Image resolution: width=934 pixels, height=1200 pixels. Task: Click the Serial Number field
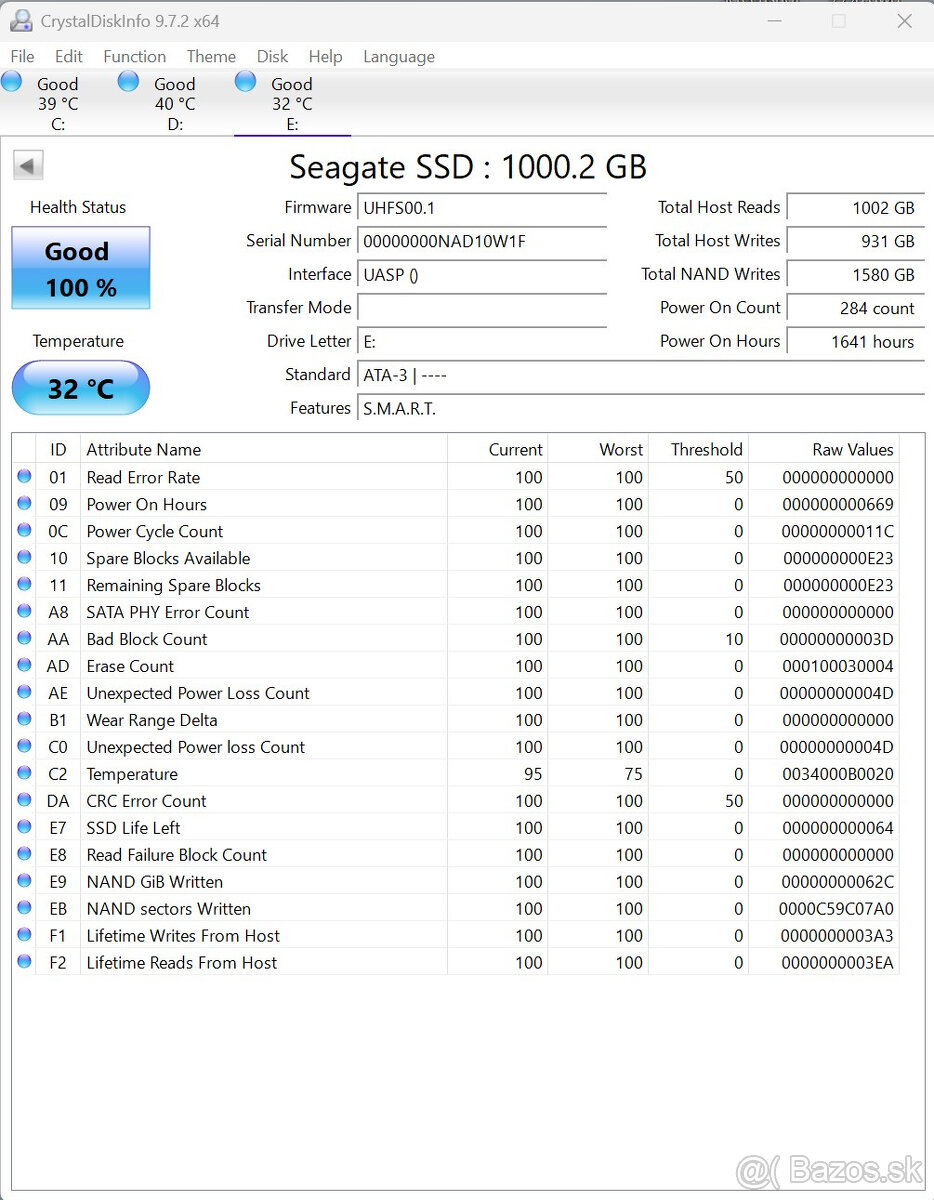coord(482,241)
